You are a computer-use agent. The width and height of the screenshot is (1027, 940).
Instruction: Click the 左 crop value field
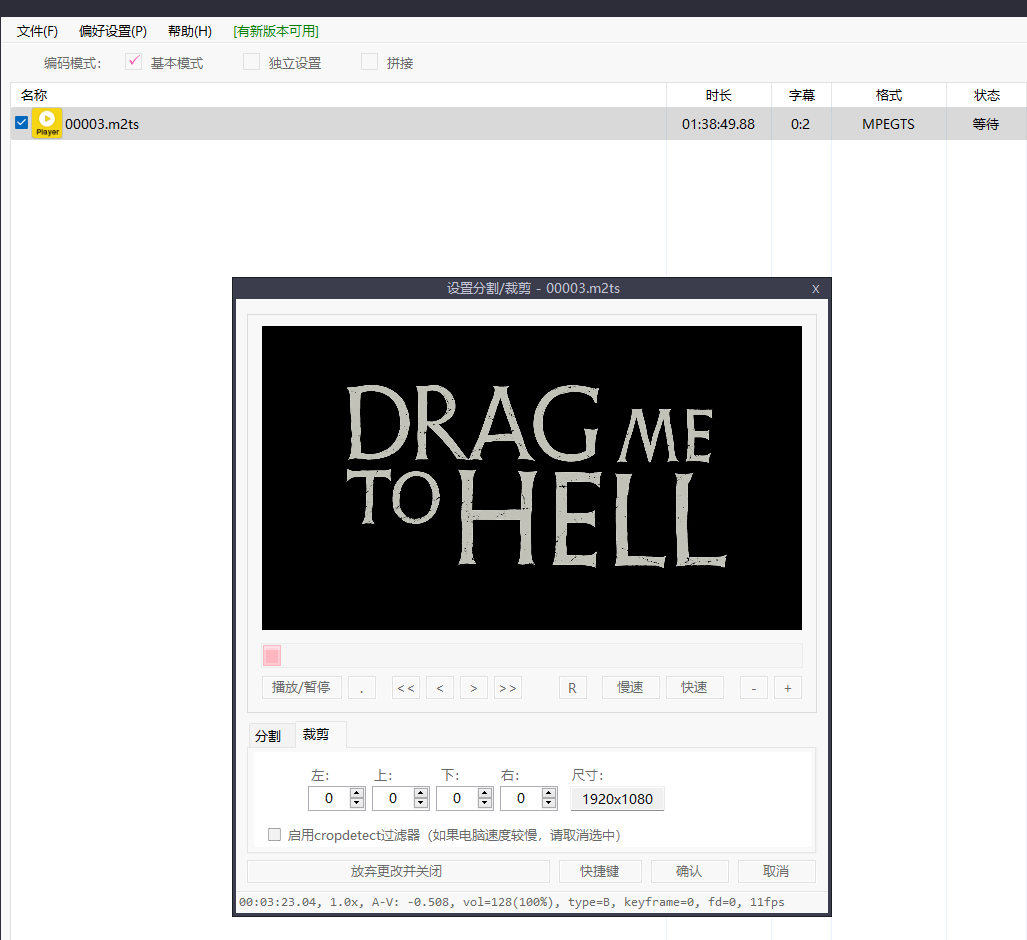coord(329,798)
